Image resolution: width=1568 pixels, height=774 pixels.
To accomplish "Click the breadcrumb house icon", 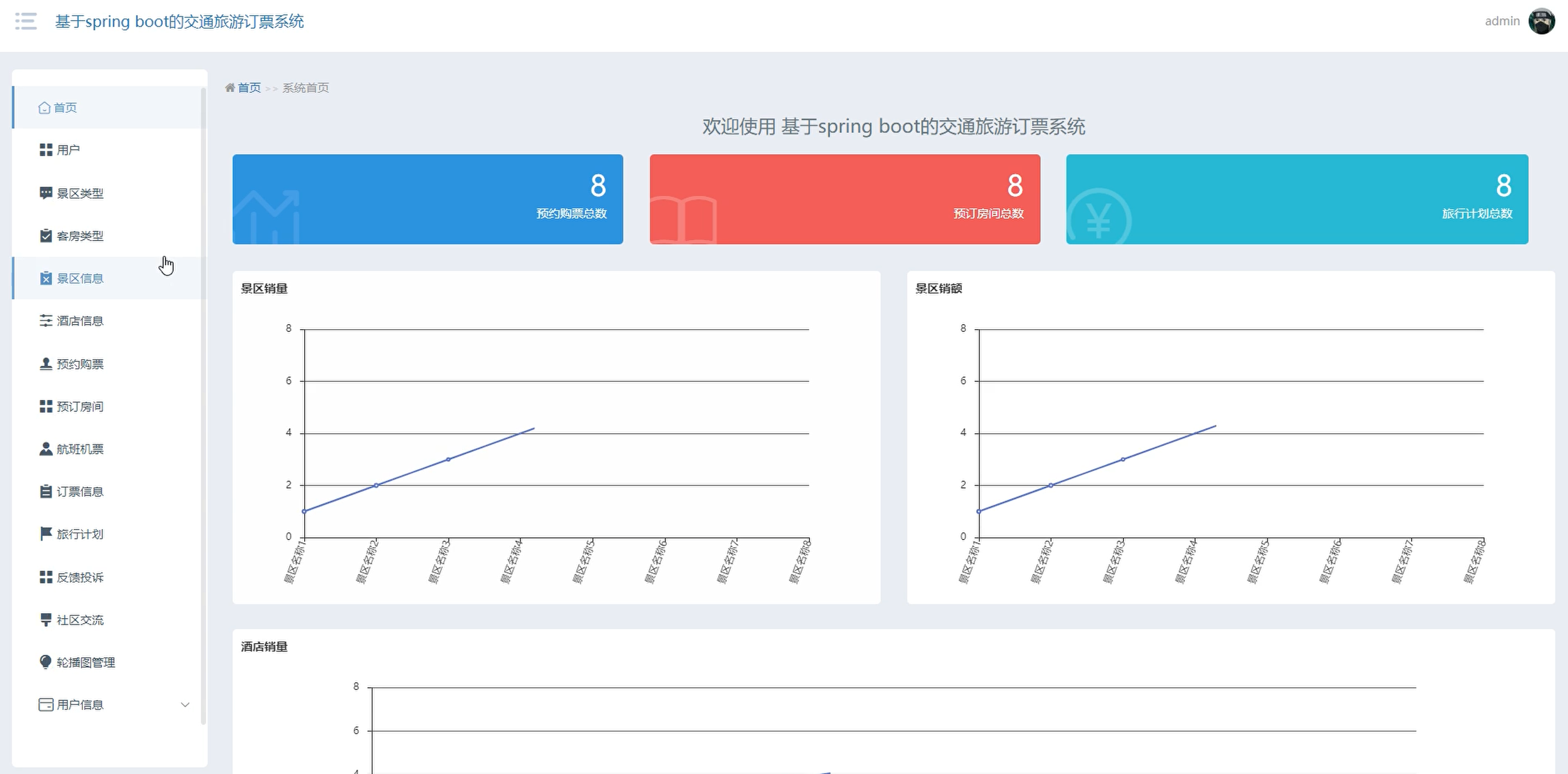I will click(x=230, y=87).
